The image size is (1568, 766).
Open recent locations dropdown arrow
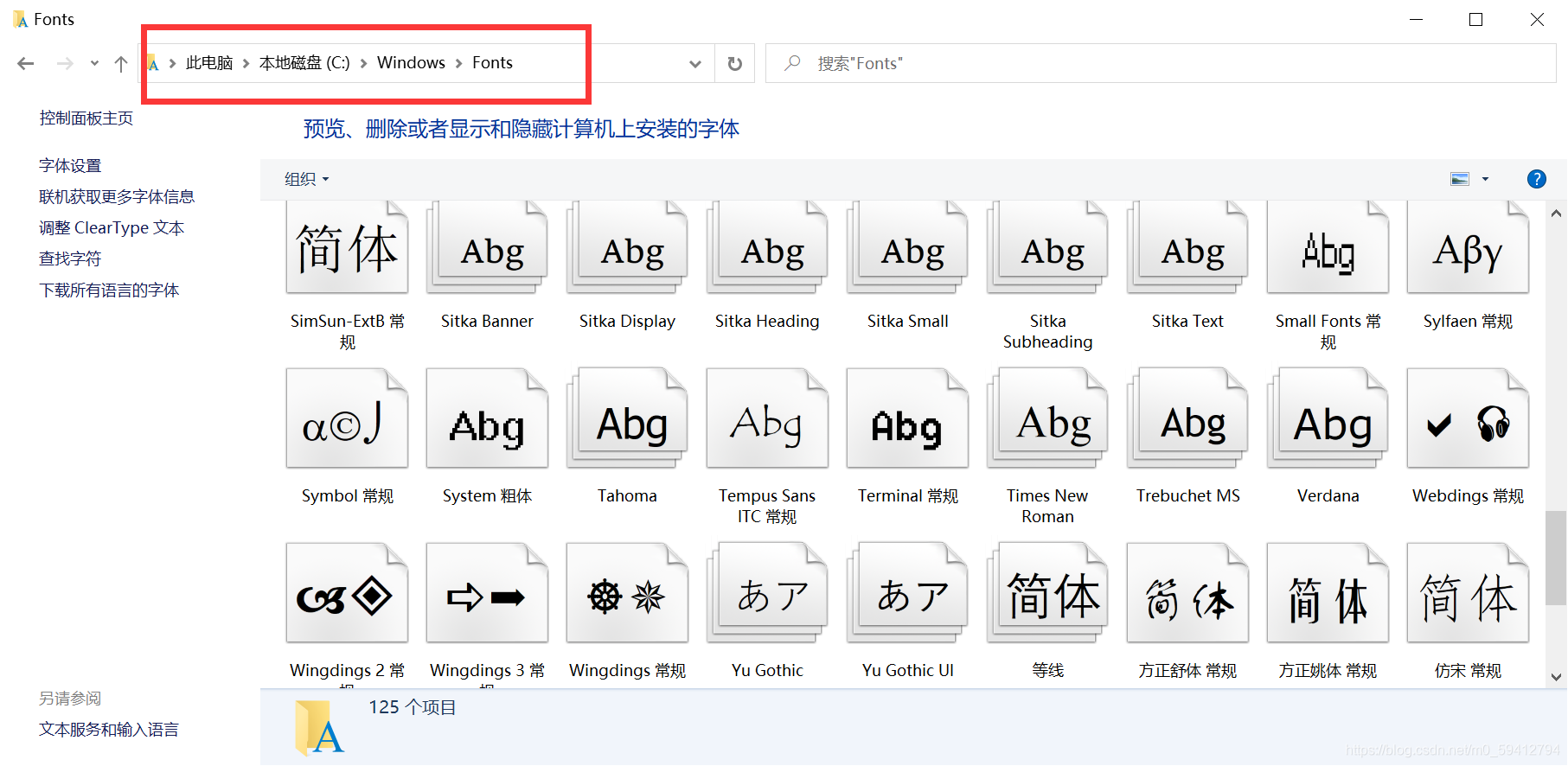[94, 63]
